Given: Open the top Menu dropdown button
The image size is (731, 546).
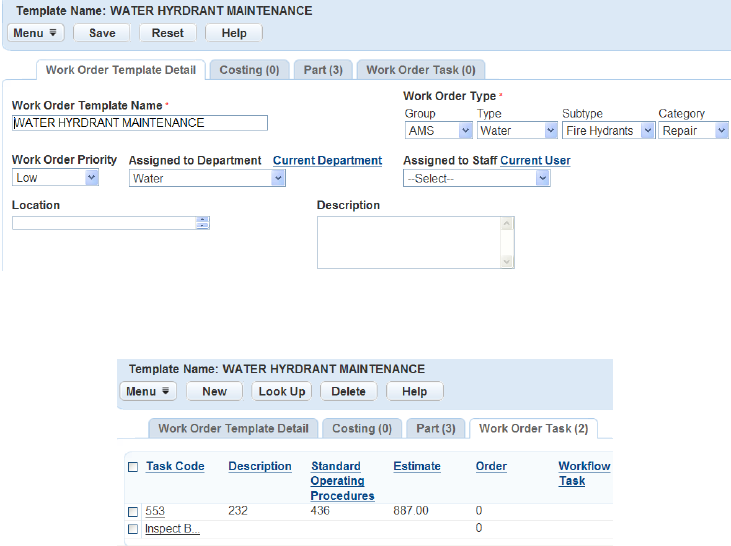Looking at the screenshot, I should click(37, 33).
